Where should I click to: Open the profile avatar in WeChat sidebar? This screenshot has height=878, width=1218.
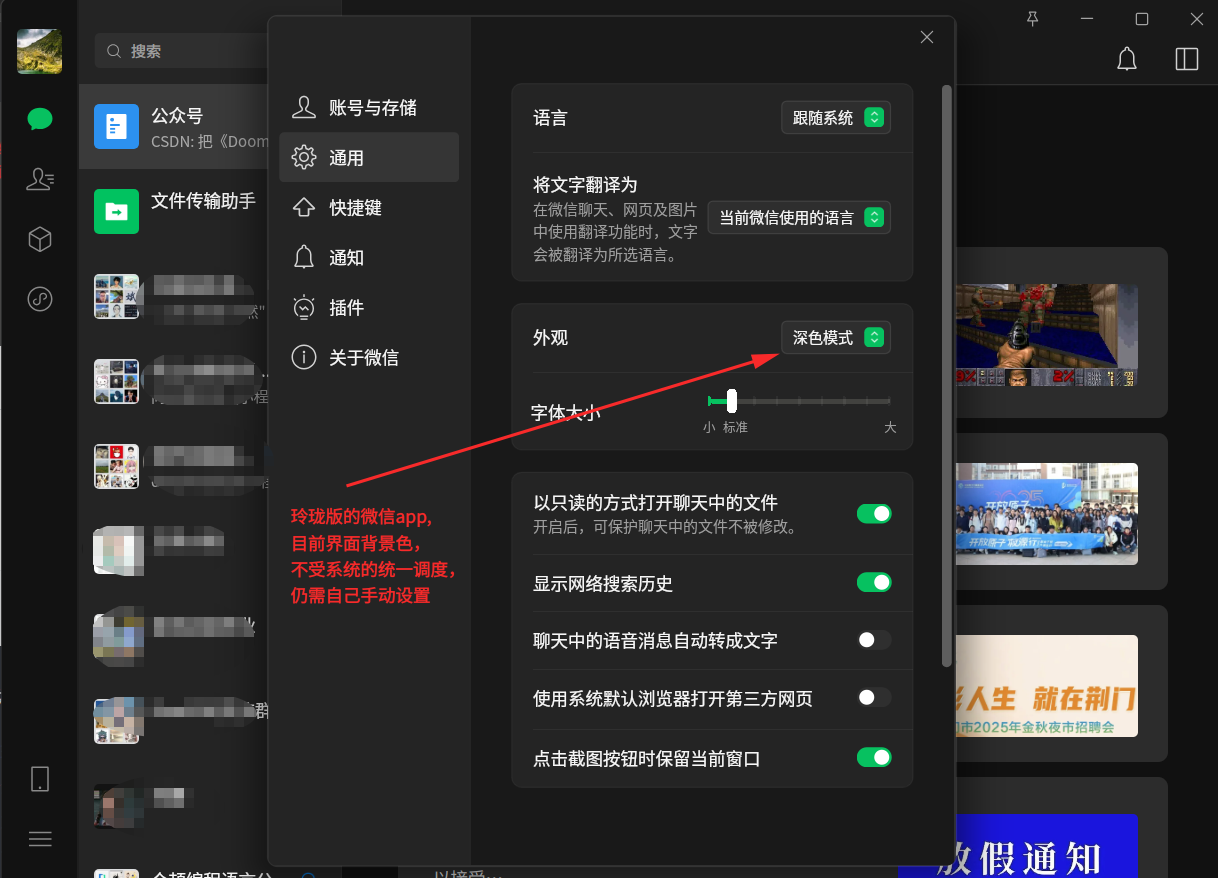point(40,51)
